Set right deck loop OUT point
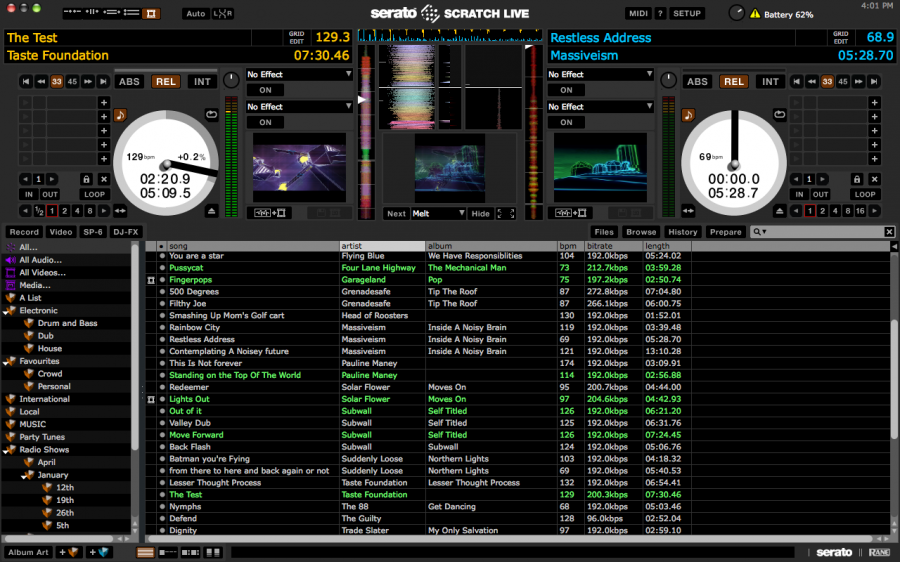900x562 pixels. click(x=820, y=194)
